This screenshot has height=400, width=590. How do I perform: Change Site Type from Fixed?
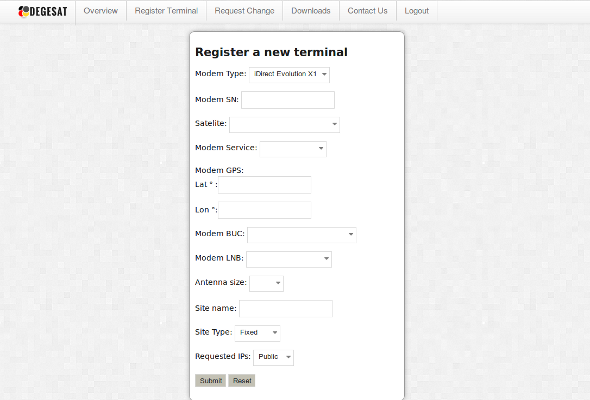click(x=257, y=333)
